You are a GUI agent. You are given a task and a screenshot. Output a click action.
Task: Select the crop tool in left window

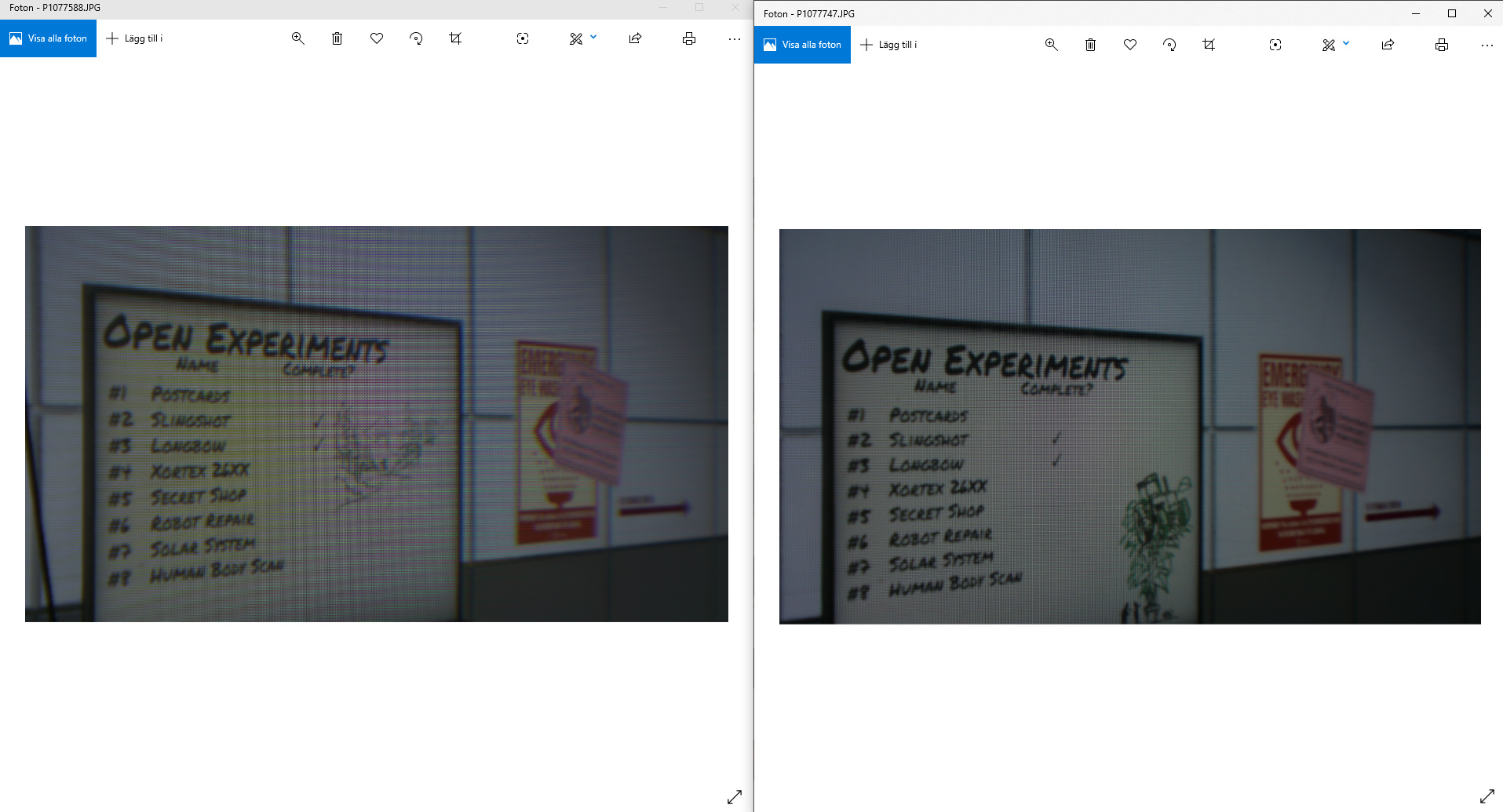(x=455, y=38)
